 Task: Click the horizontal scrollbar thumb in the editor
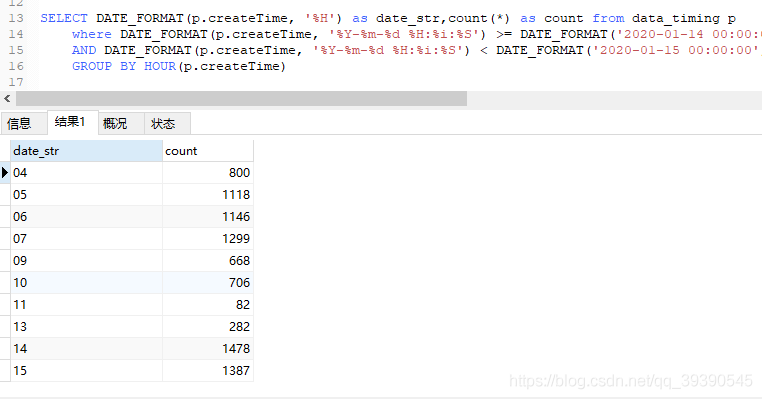pyautogui.click(x=242, y=99)
